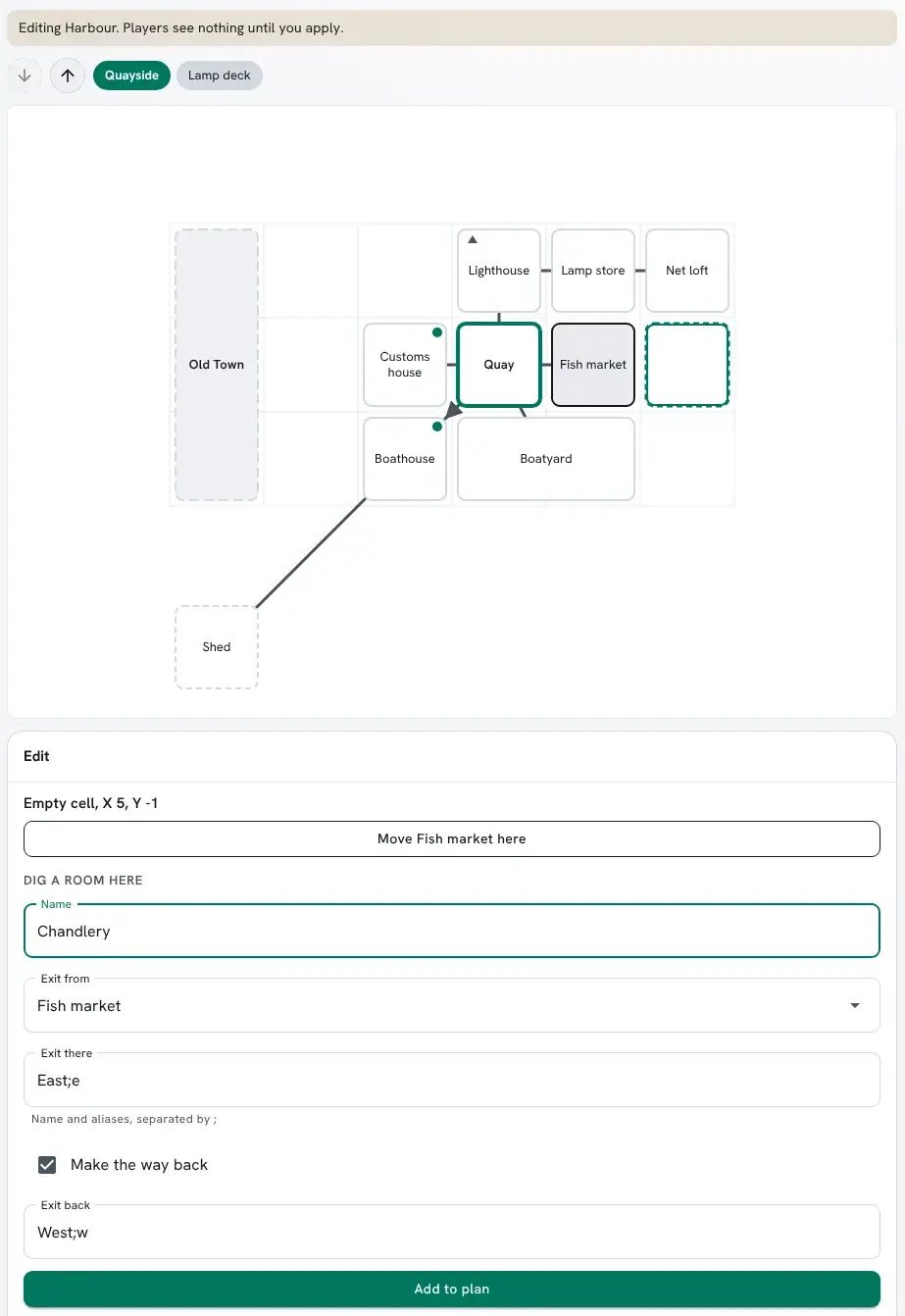Screen dimensions: 905x1316
Task: Select the Fish market room
Action: tap(593, 365)
